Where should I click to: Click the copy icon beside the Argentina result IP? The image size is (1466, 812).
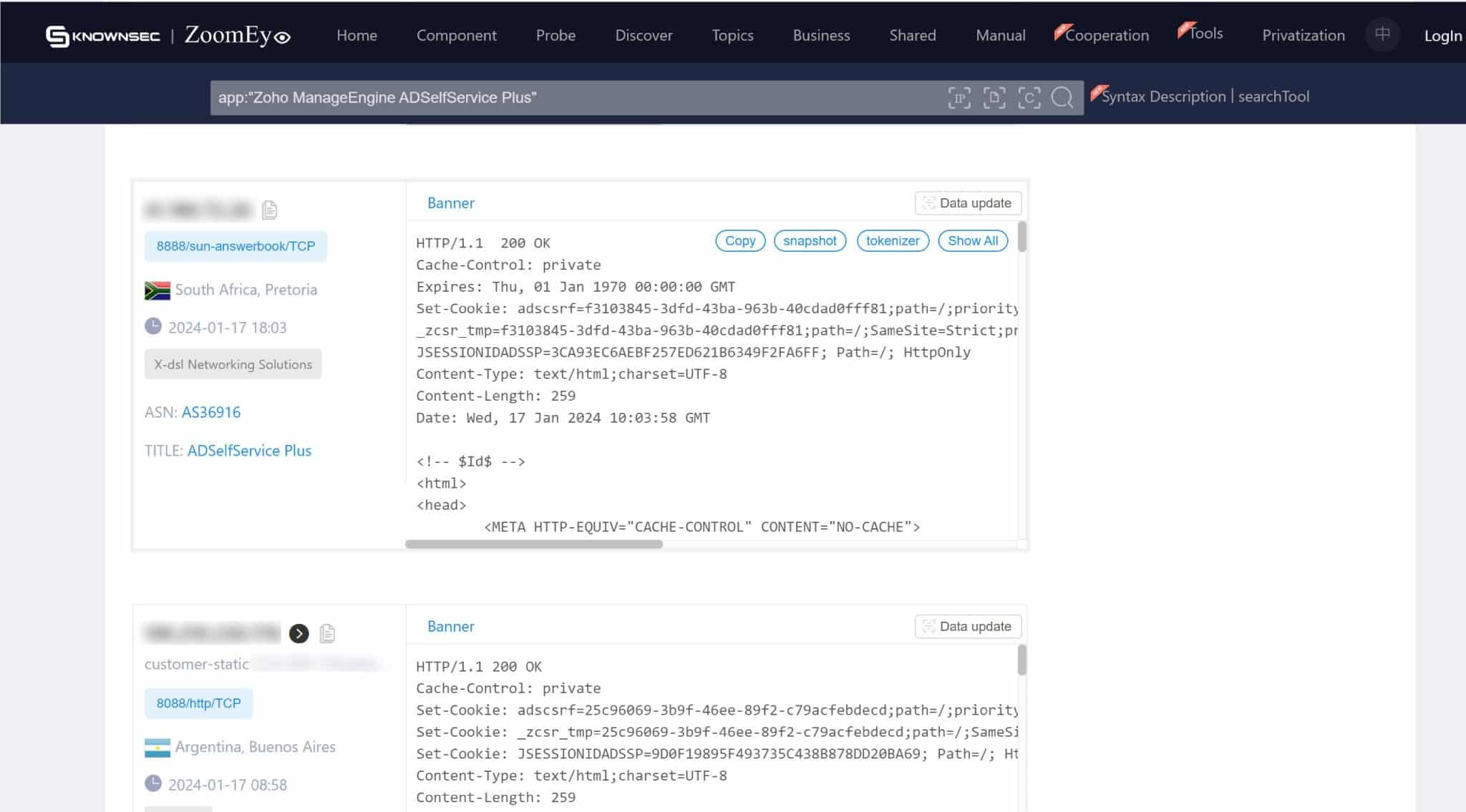tap(327, 633)
